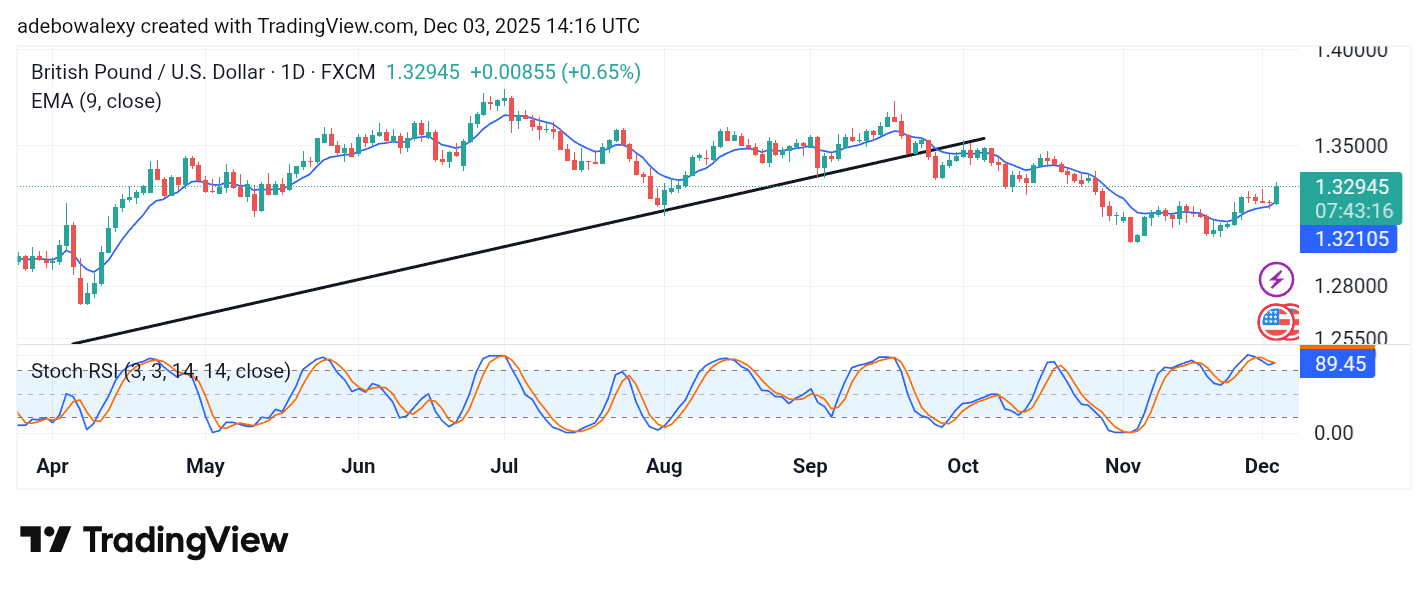
Task: Click the purple lightning bolt event icon
Action: 1276,279
